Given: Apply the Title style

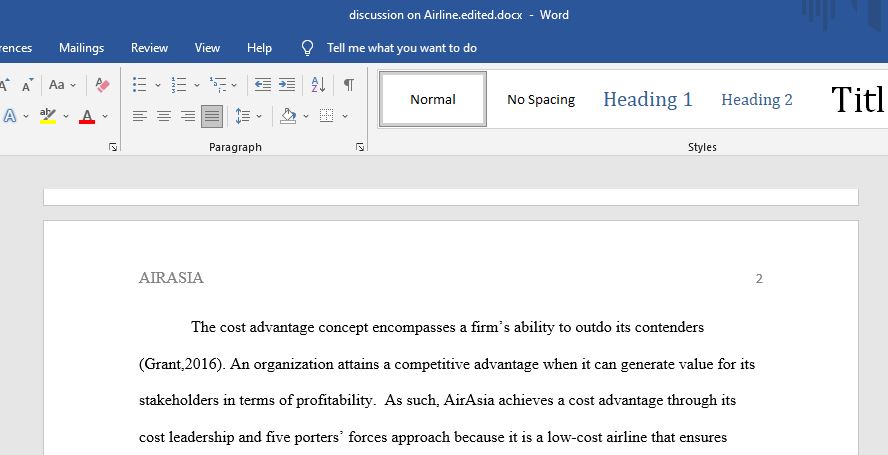Looking at the screenshot, I should point(856,100).
